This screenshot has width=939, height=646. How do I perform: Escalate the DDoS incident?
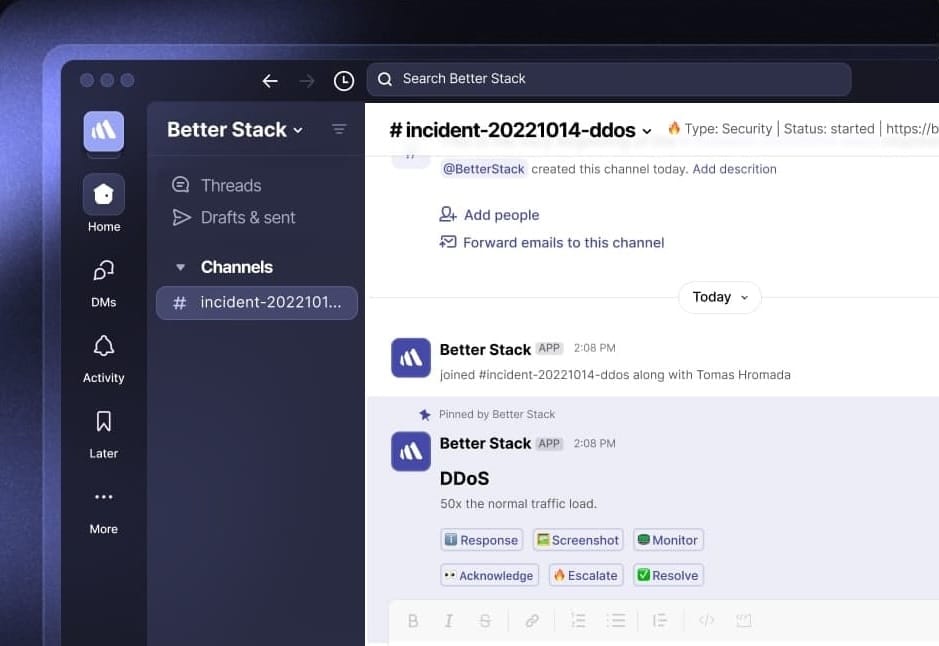pos(586,575)
